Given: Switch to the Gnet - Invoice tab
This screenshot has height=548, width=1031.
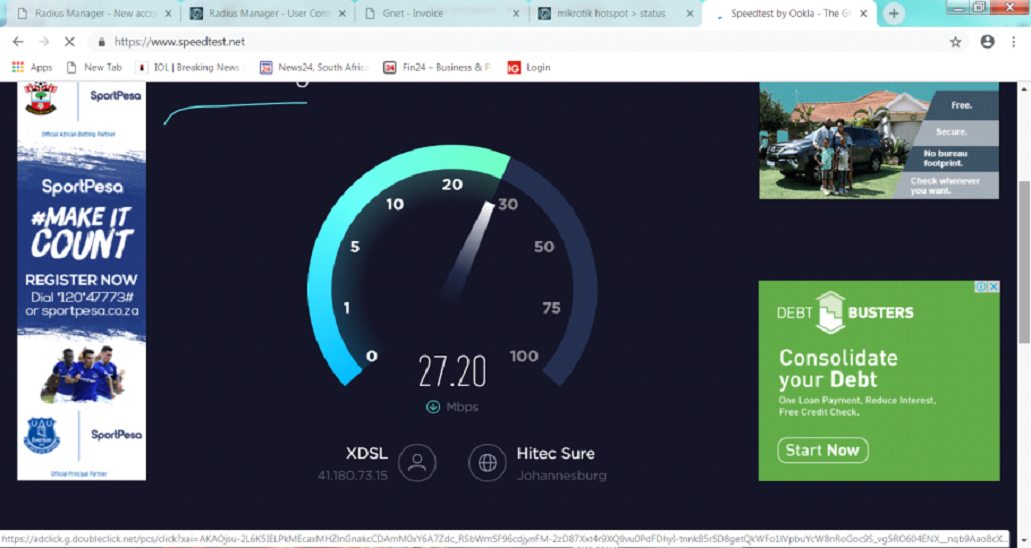Looking at the screenshot, I should pos(441,13).
